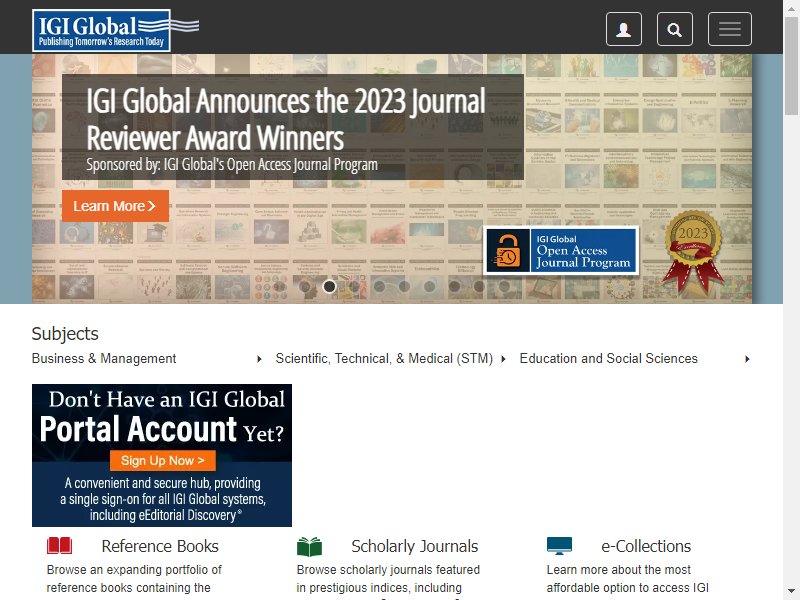Expand the Scientific, Technical, & Medical arrow

coord(503,359)
